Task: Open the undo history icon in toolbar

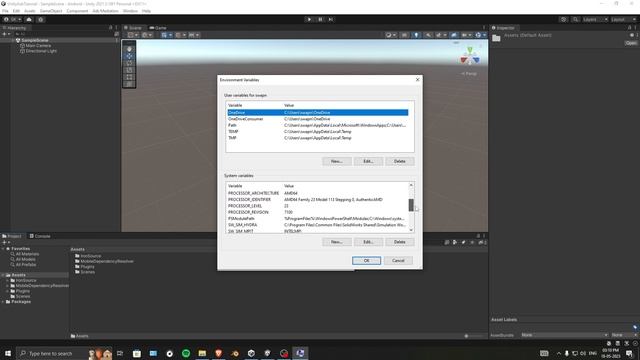Action: pyautogui.click(x=564, y=19)
